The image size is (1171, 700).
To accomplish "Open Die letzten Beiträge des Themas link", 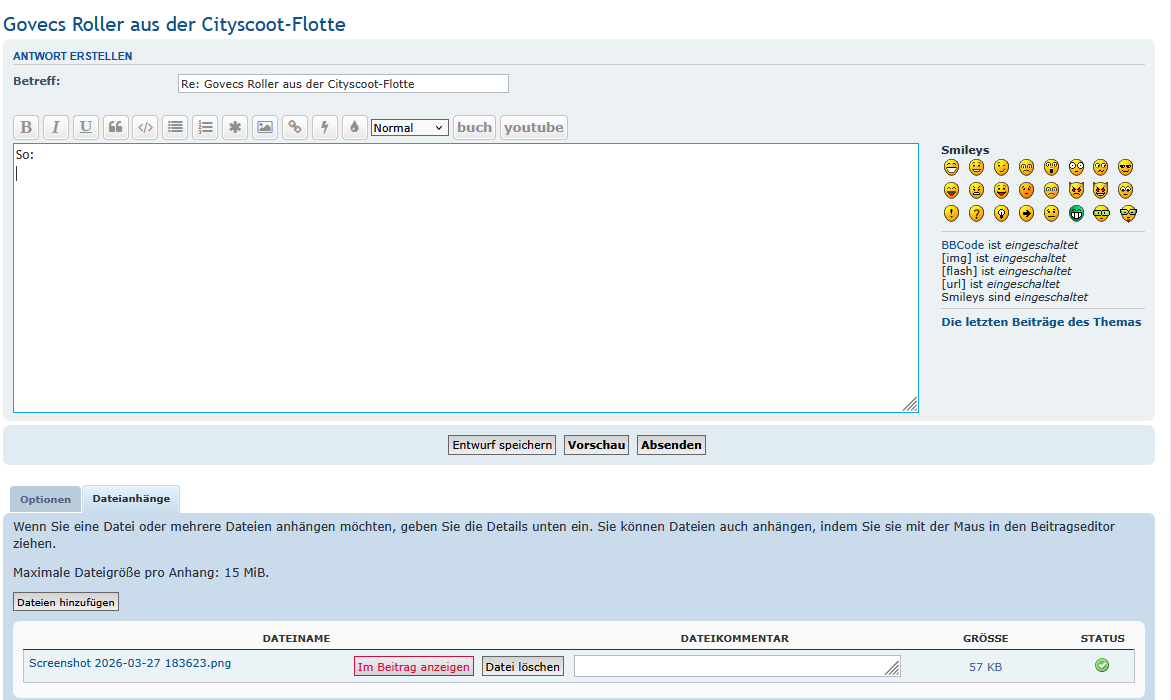I will pyautogui.click(x=1041, y=322).
